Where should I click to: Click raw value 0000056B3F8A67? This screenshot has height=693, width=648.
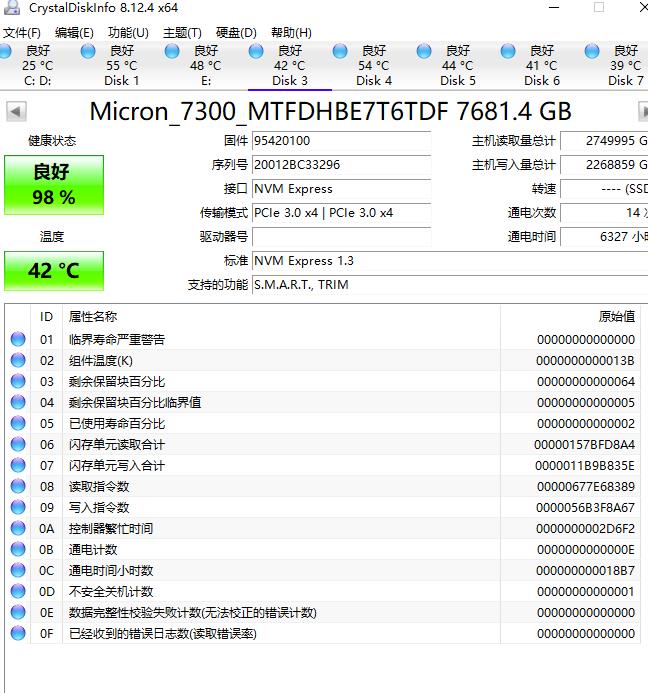[585, 507]
